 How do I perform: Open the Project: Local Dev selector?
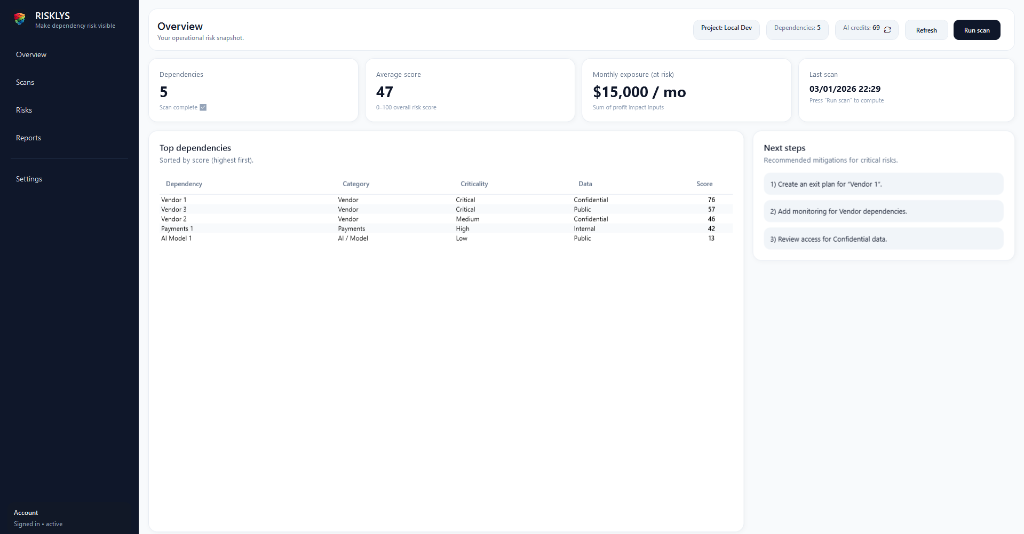tap(726, 29)
